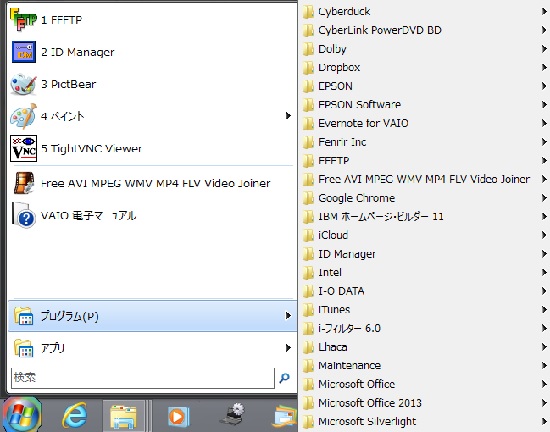Open the Microsoft Silverlight entry

tap(424, 421)
